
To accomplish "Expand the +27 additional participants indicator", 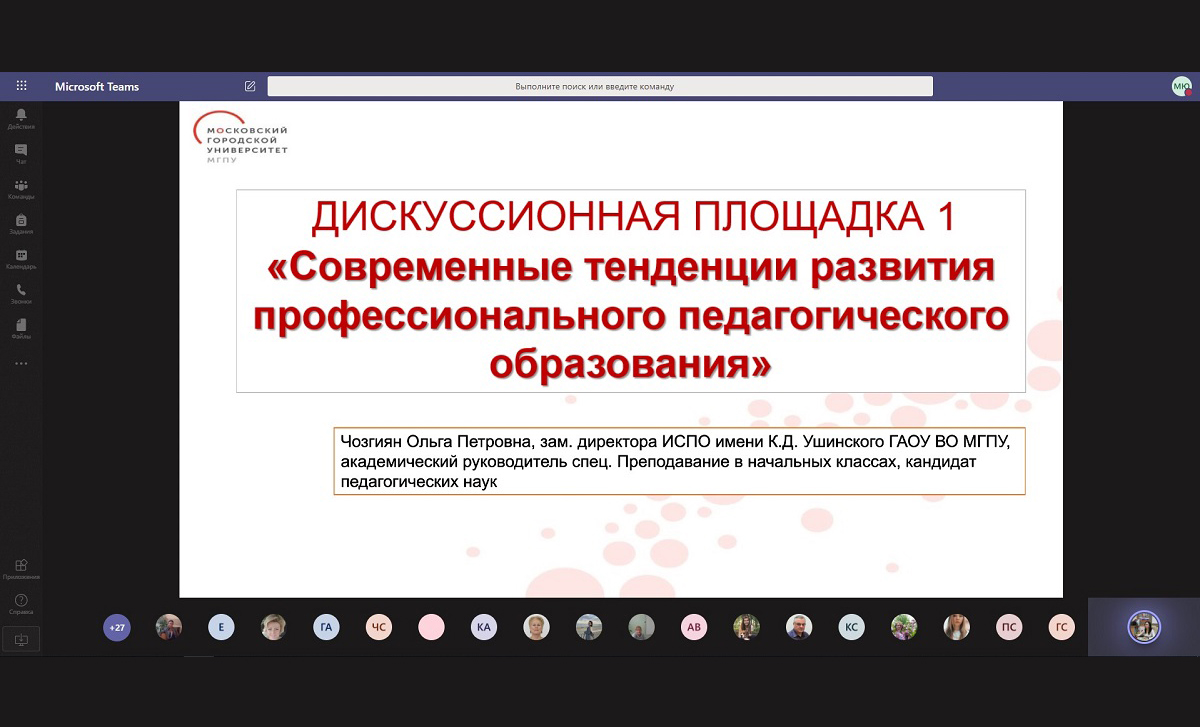I will point(117,627).
